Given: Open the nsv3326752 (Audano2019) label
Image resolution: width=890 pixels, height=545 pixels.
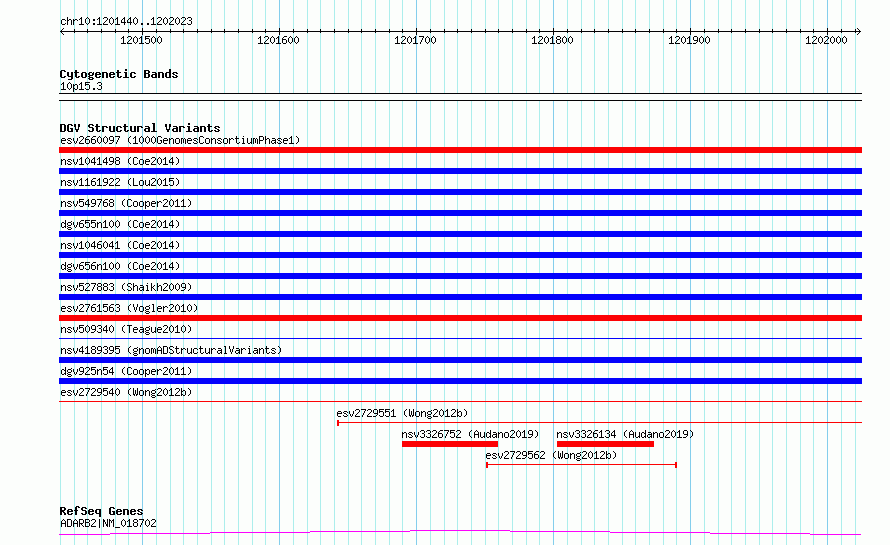Looking at the screenshot, I should [470, 434].
